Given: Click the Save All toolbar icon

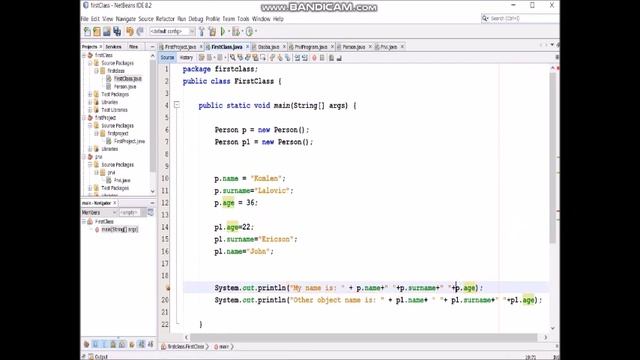Looking at the screenshot, I should click(117, 31).
